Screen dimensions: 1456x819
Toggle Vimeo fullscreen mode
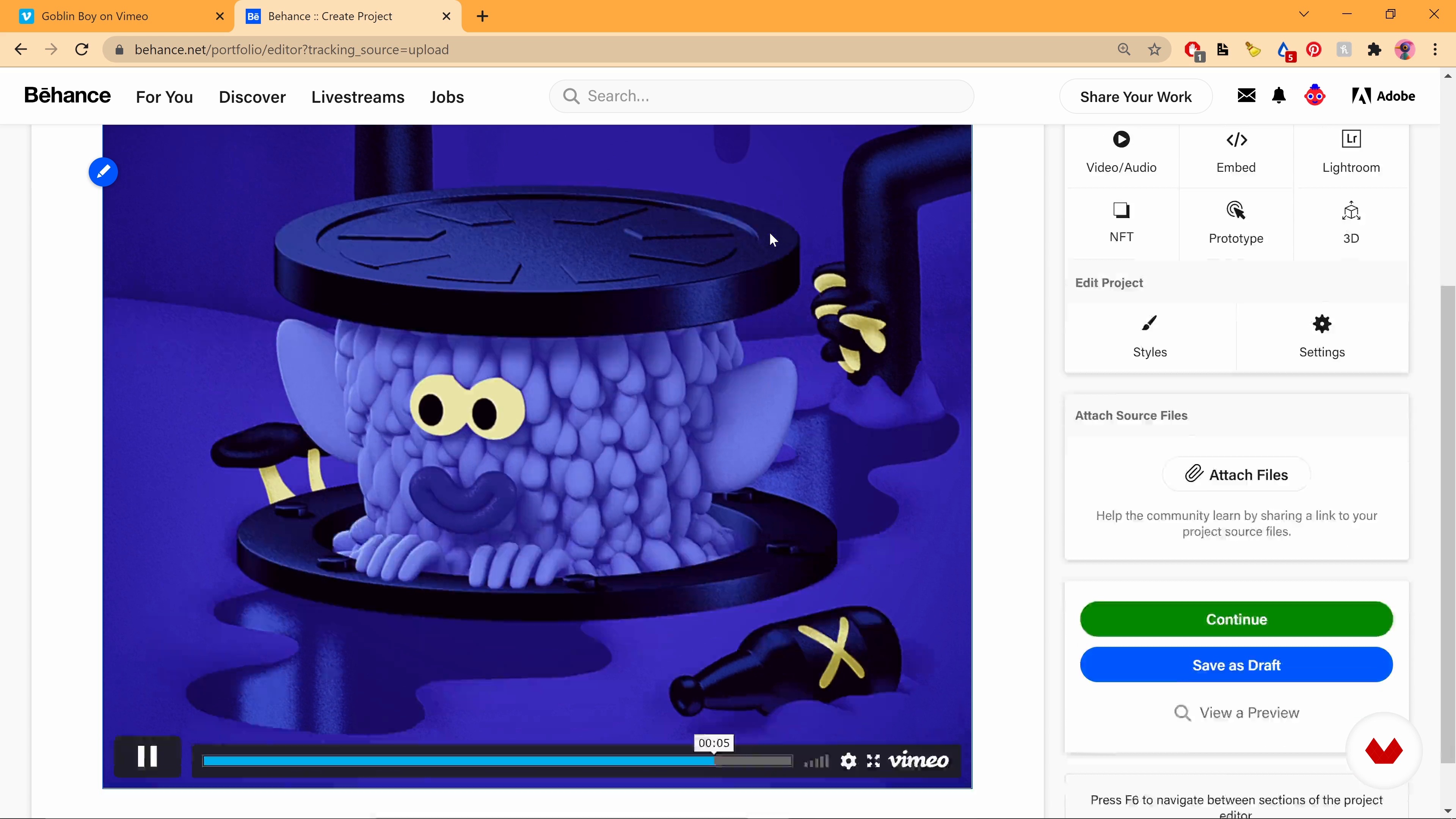[873, 761]
